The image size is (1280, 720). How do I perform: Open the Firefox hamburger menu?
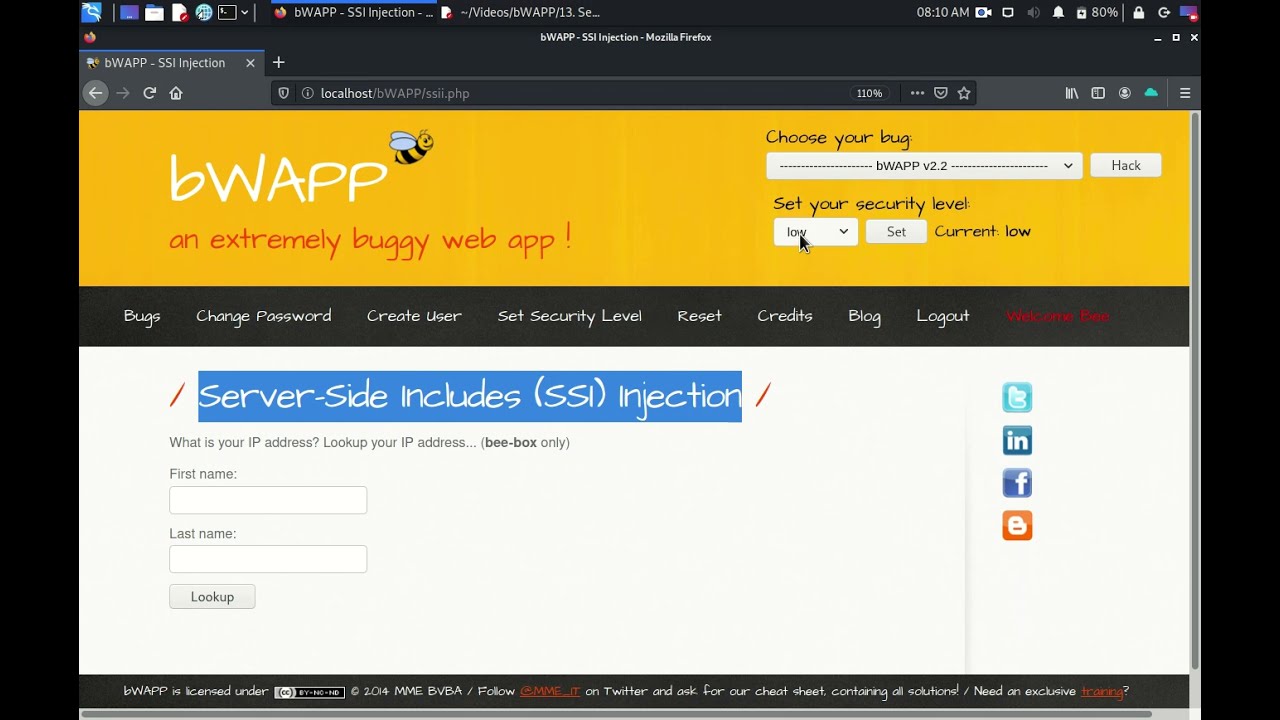(1185, 93)
